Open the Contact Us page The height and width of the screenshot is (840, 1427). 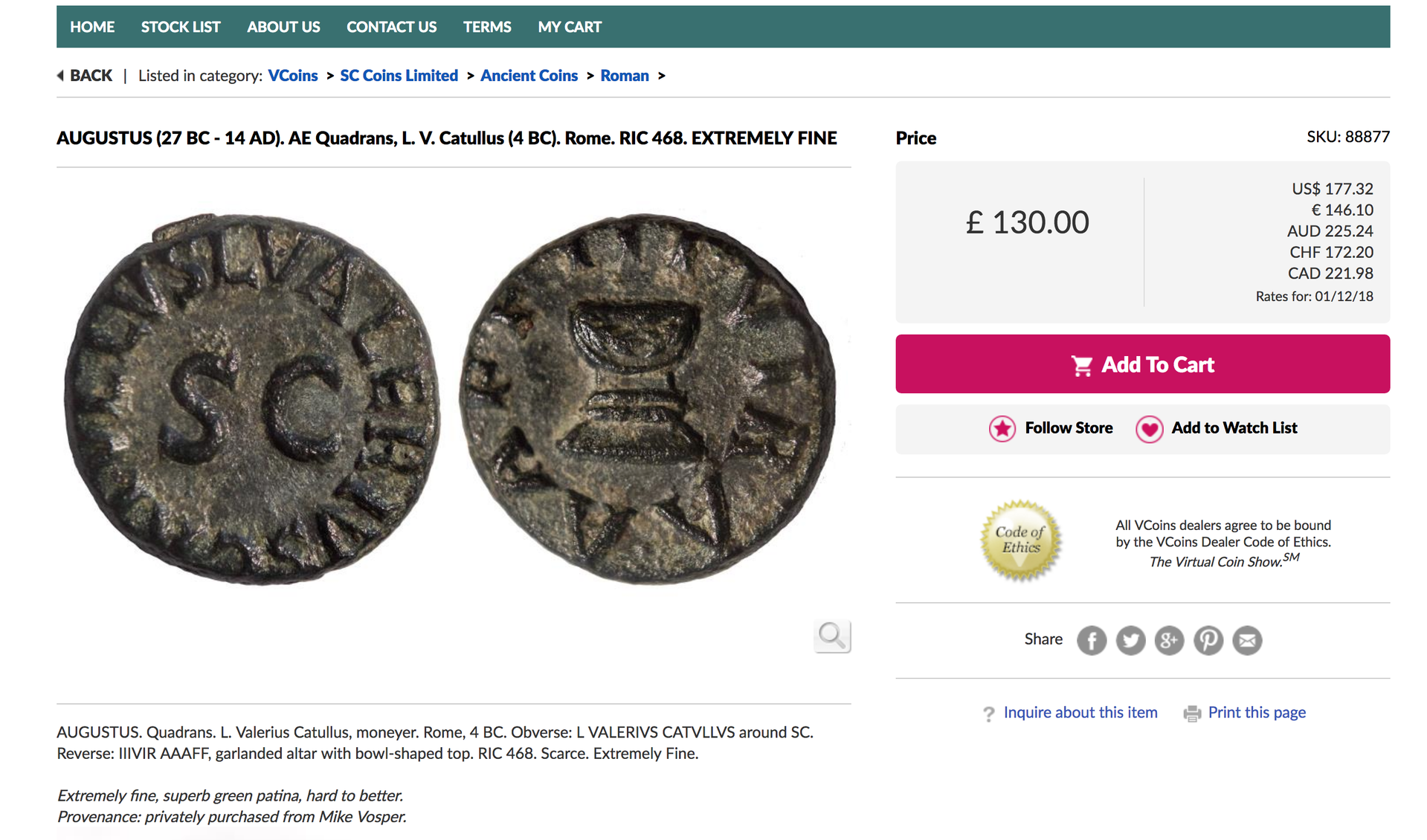391,27
